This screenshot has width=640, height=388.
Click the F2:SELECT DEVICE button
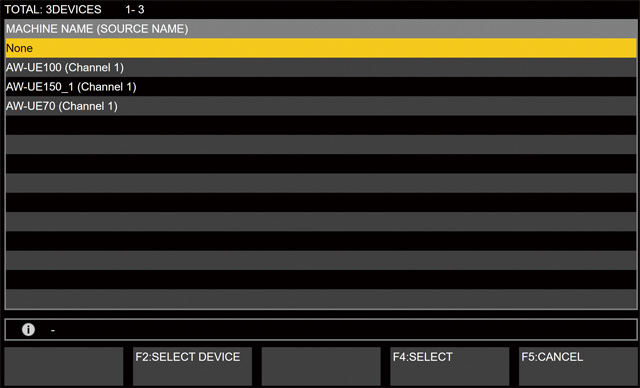click(x=192, y=366)
